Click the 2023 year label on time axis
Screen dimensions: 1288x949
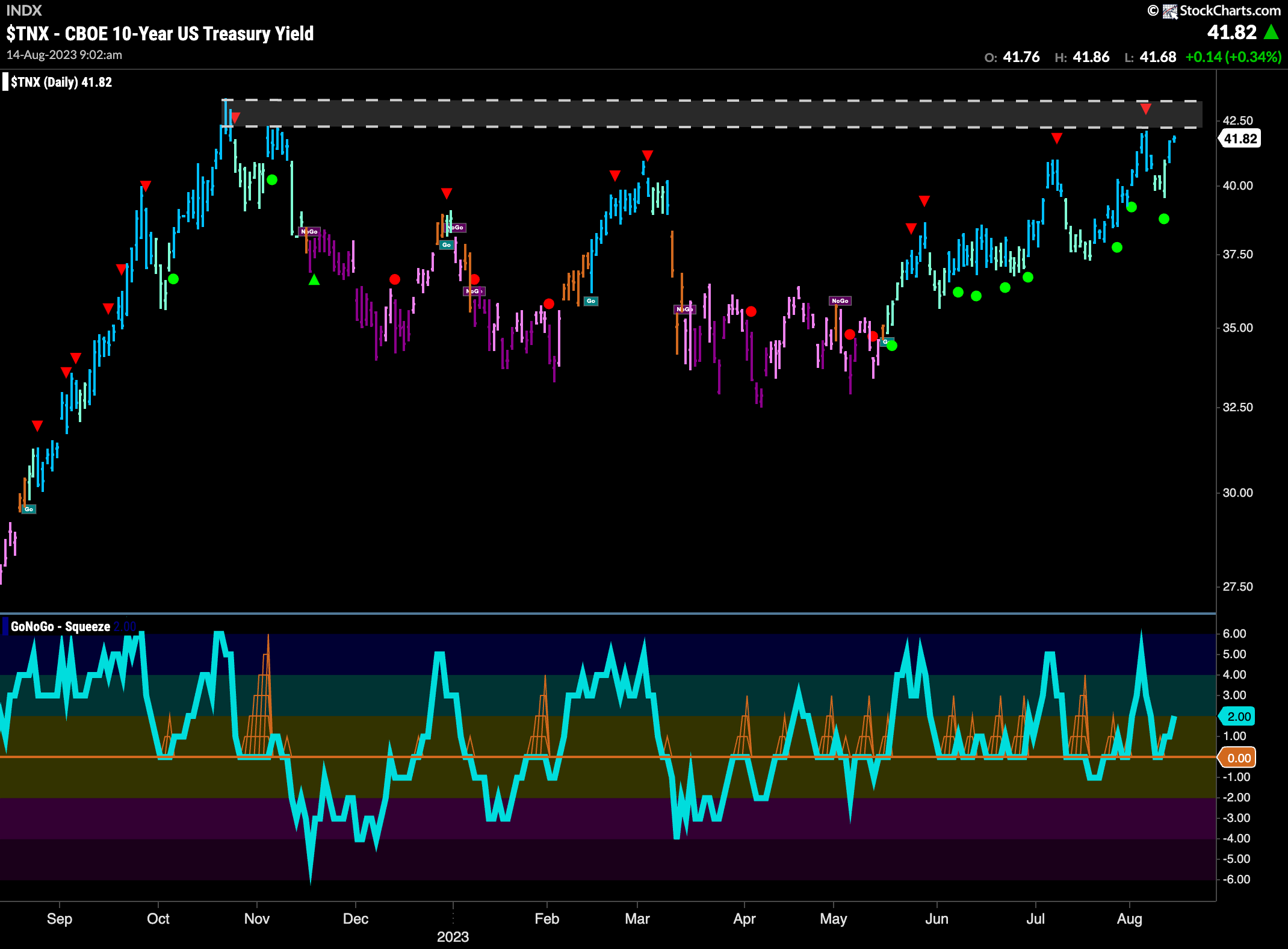453,937
